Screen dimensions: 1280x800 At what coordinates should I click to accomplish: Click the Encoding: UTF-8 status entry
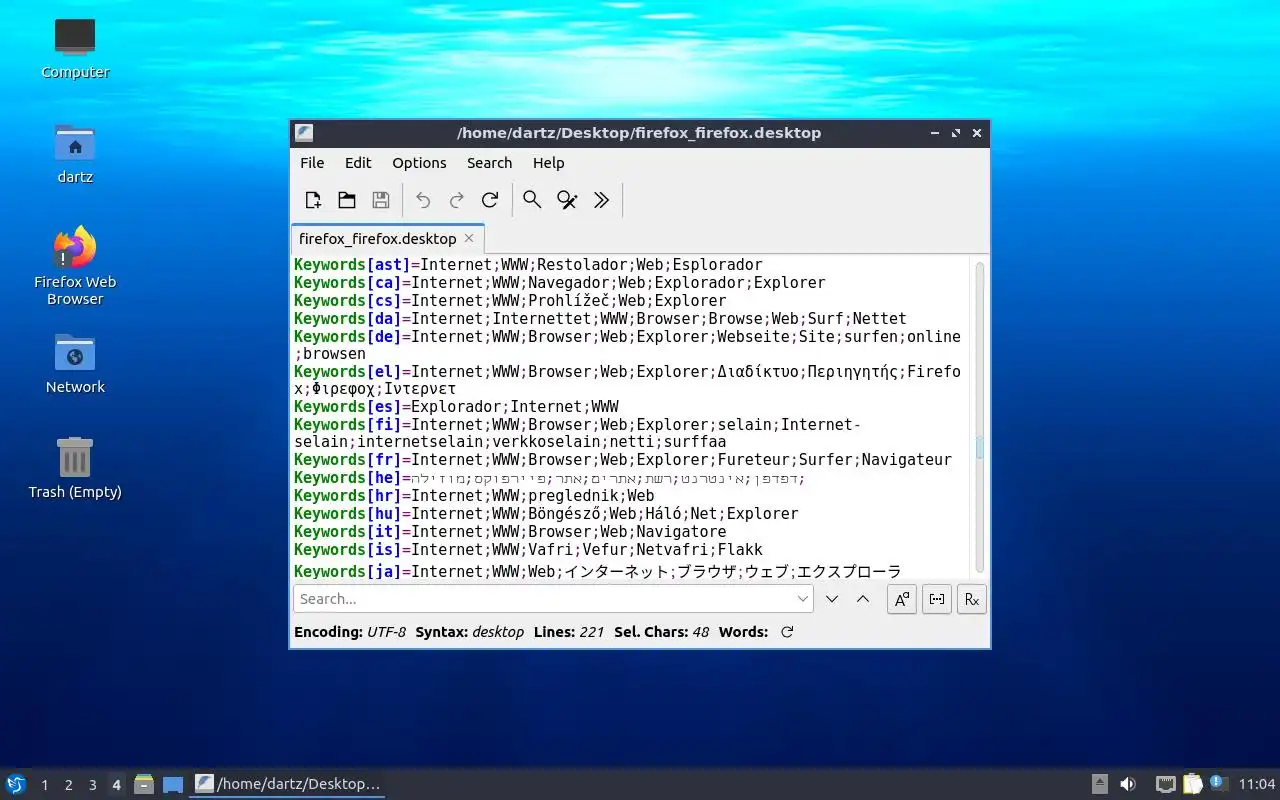click(350, 632)
